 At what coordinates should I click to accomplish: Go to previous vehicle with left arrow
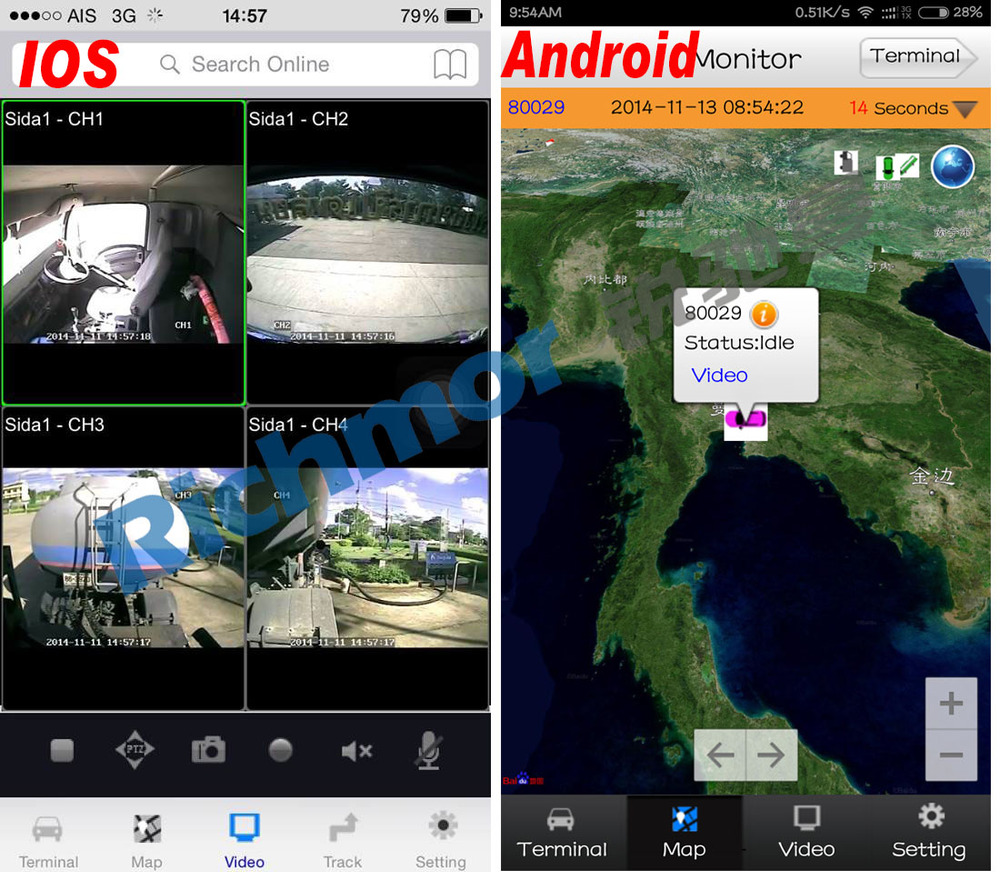coord(720,755)
